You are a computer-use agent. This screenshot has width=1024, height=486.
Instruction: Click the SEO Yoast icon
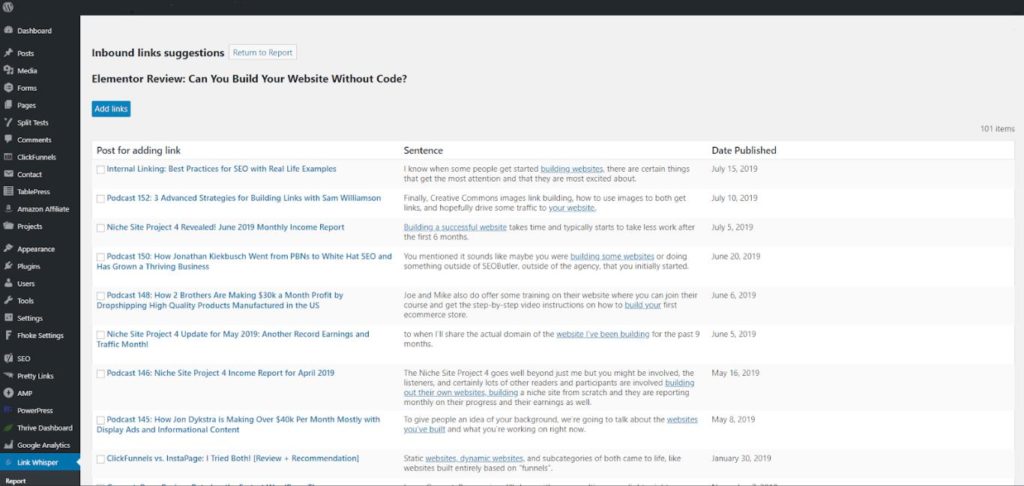point(8,359)
